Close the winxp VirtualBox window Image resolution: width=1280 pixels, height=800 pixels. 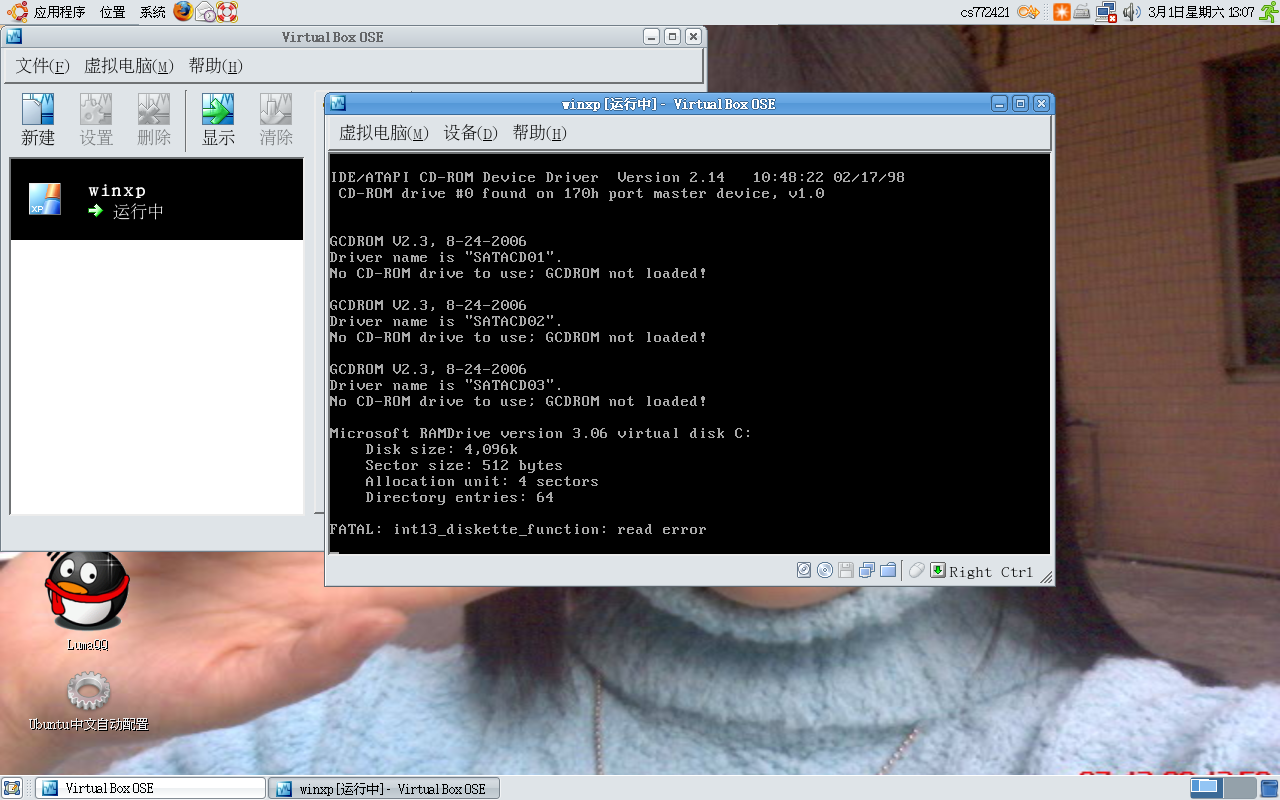[x=1041, y=103]
